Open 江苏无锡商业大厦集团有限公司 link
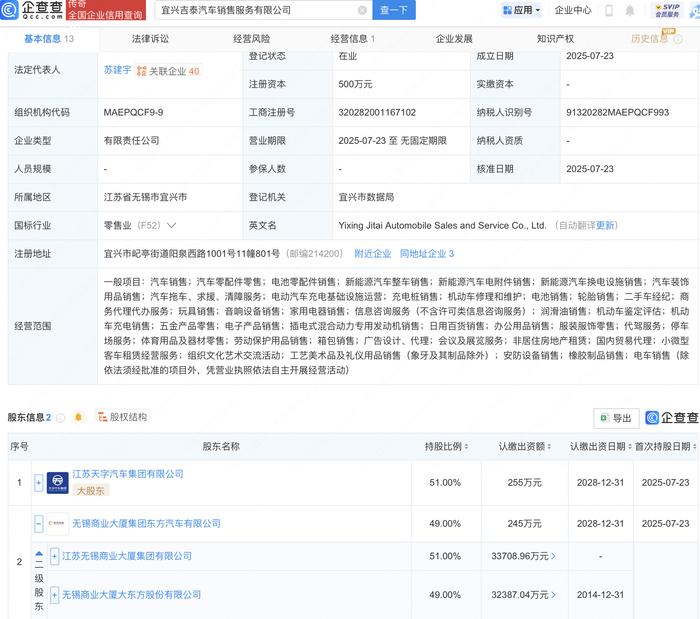Screen dimensions: 700x619 click(127, 556)
